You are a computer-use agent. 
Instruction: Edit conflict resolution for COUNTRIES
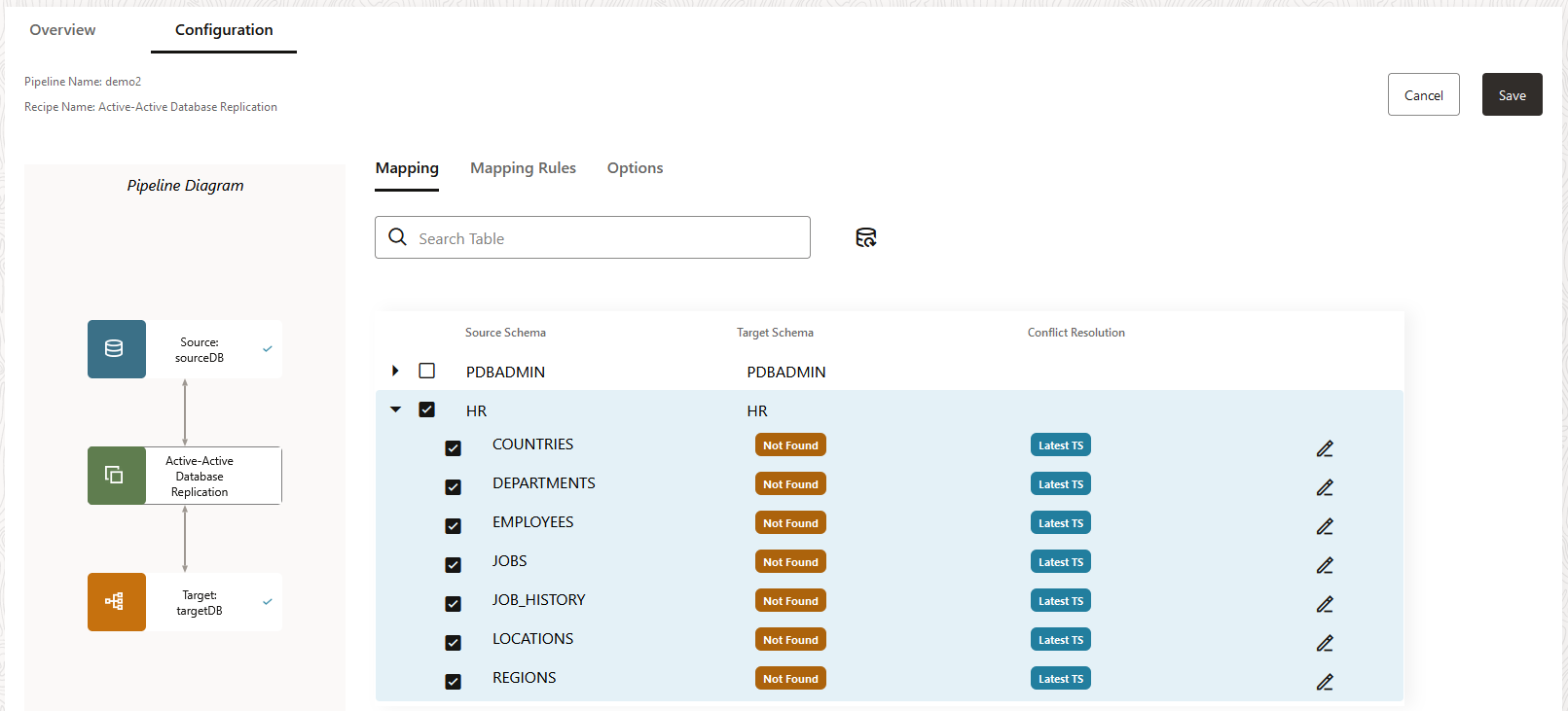pyautogui.click(x=1325, y=448)
